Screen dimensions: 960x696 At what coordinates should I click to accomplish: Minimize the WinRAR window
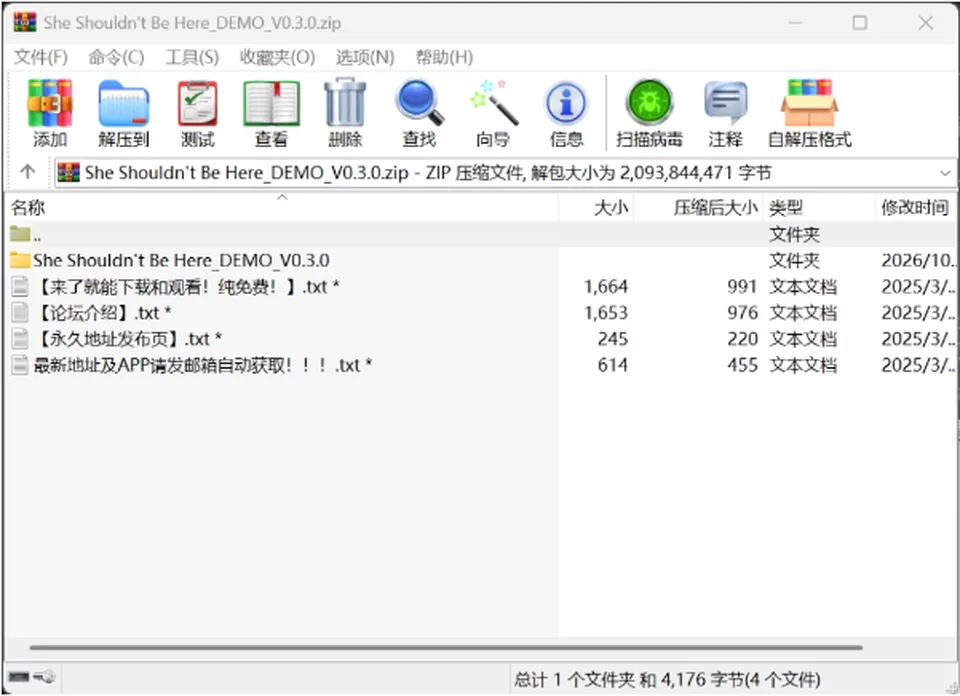(x=795, y=23)
